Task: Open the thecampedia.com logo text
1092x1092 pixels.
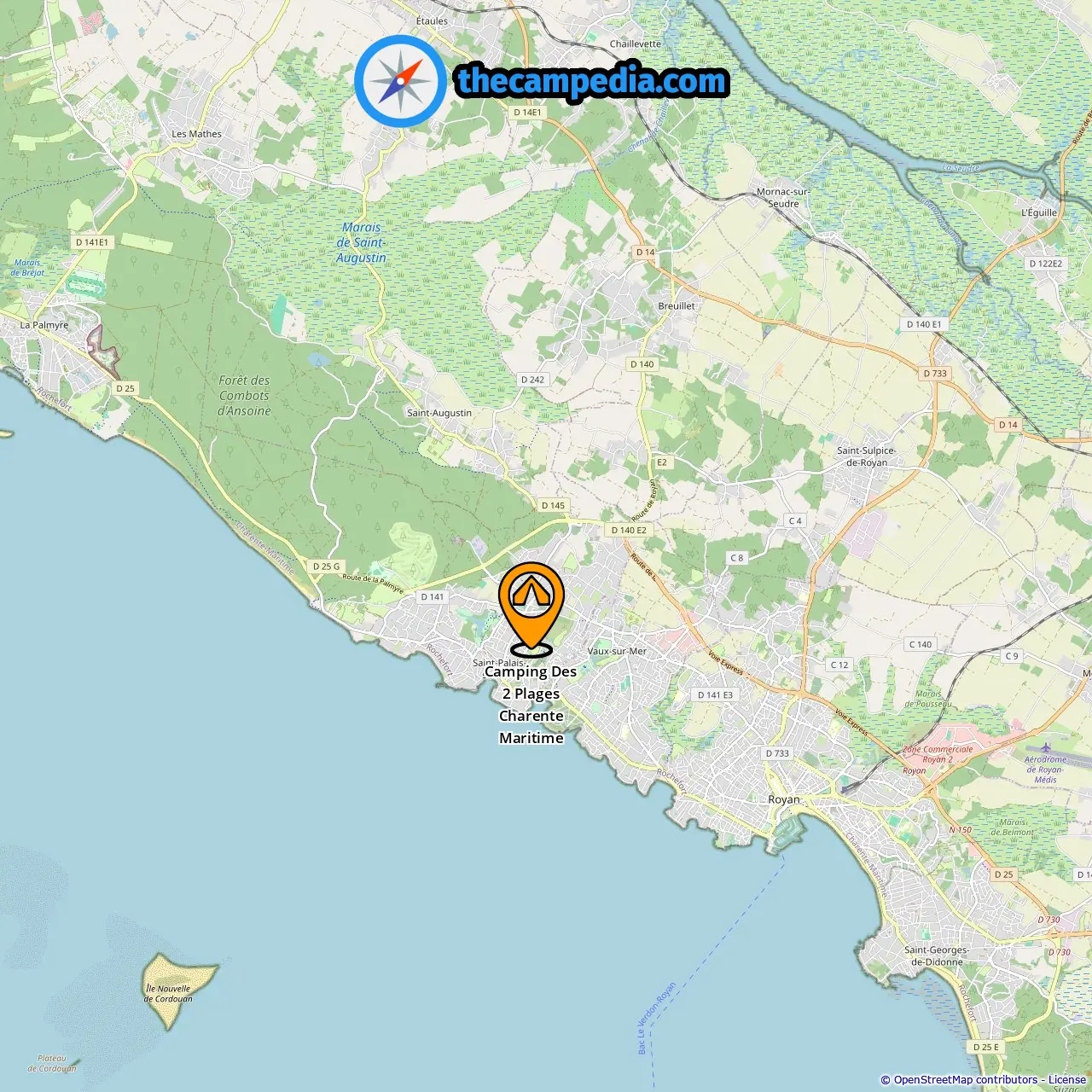Action: click(x=592, y=82)
